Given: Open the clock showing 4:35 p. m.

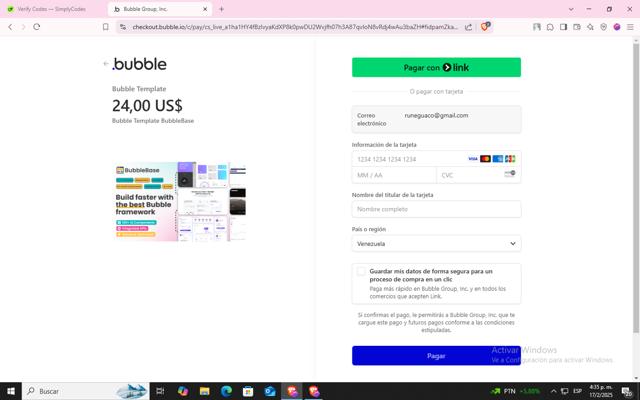Looking at the screenshot, I should [x=601, y=391].
